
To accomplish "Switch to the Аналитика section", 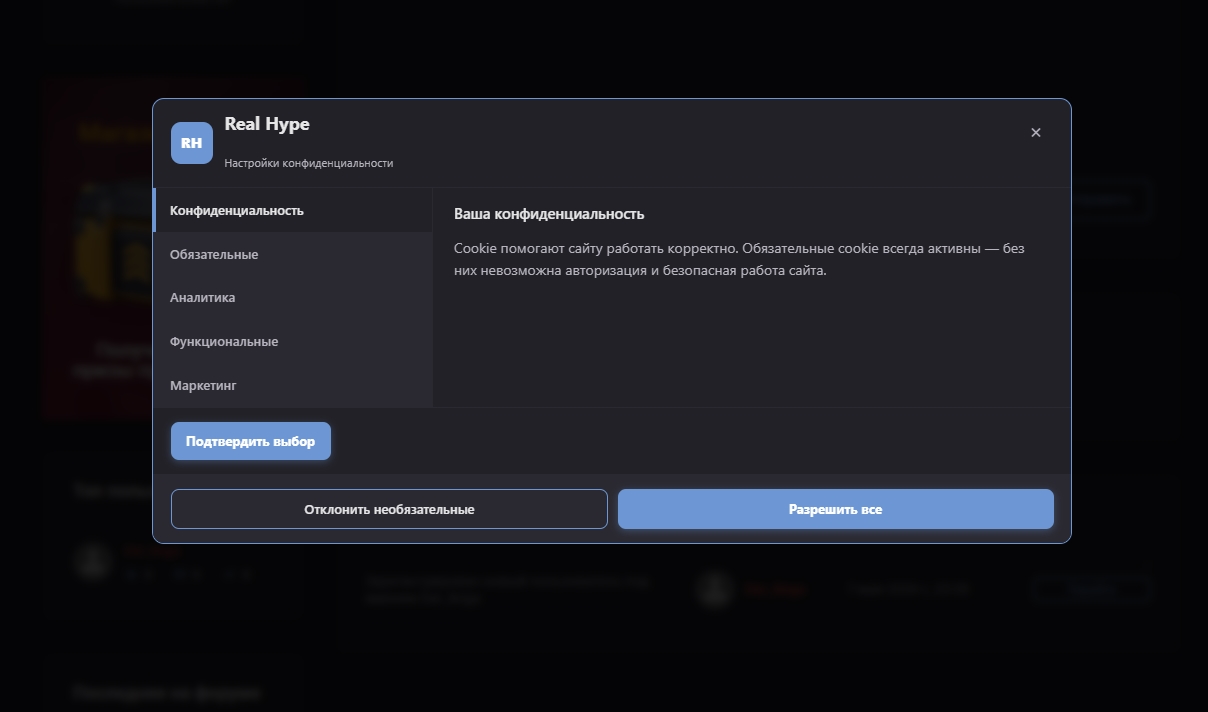I will (293, 298).
